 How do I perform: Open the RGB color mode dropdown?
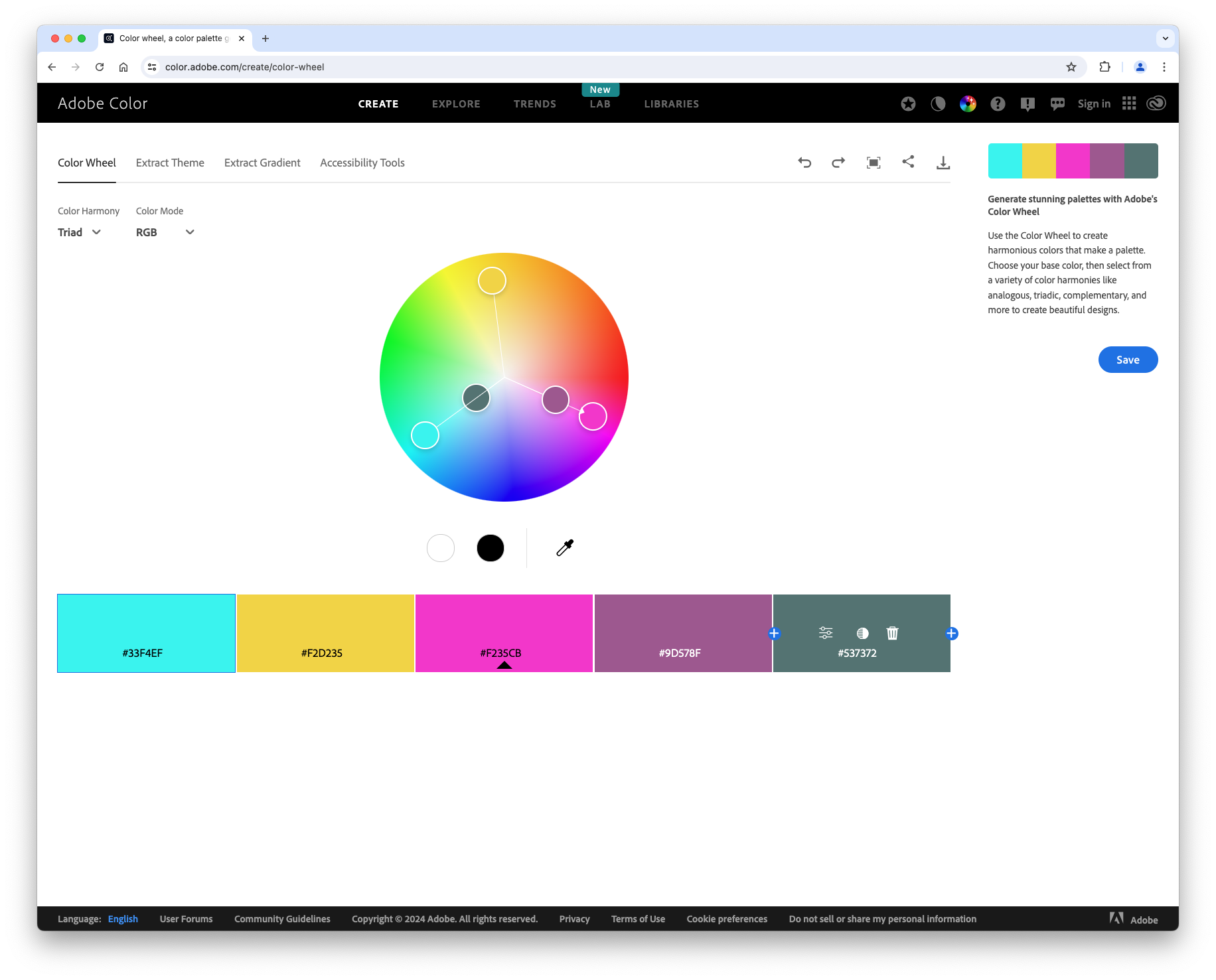pos(165,232)
